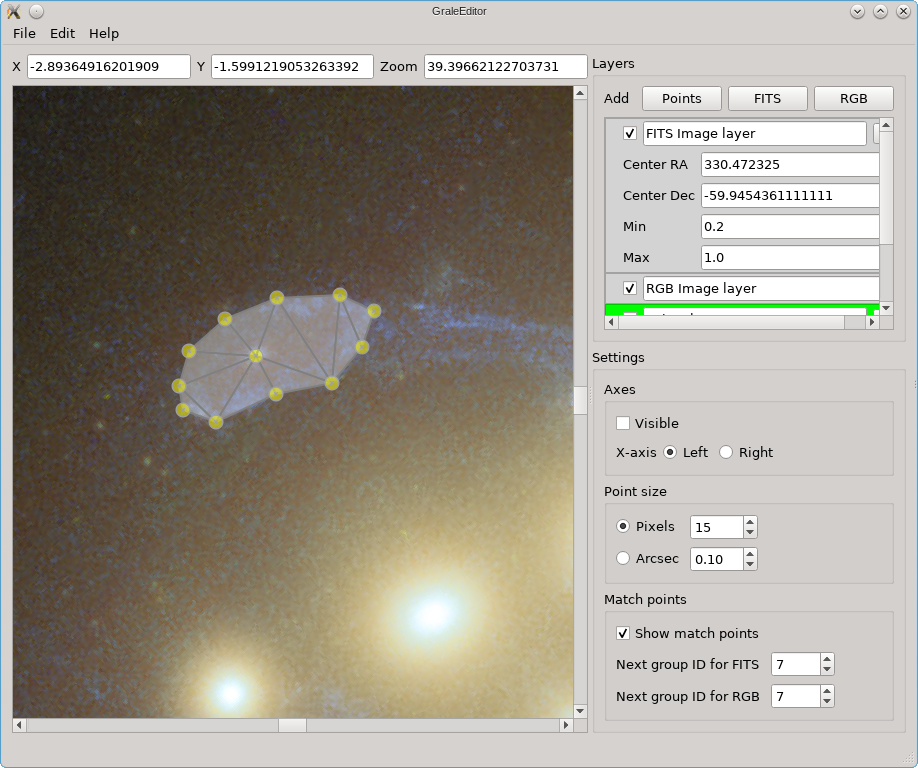Open the window menu icon in the title bar
The height and width of the screenshot is (768, 918).
coord(13,11)
